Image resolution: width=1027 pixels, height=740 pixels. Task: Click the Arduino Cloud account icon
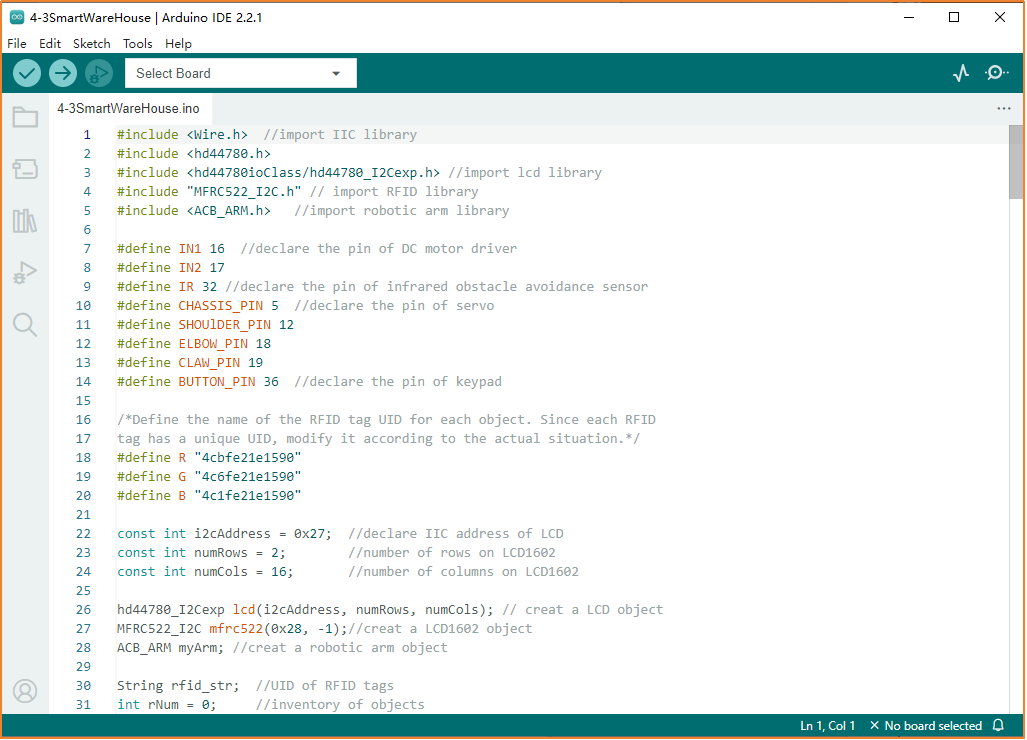coord(25,690)
